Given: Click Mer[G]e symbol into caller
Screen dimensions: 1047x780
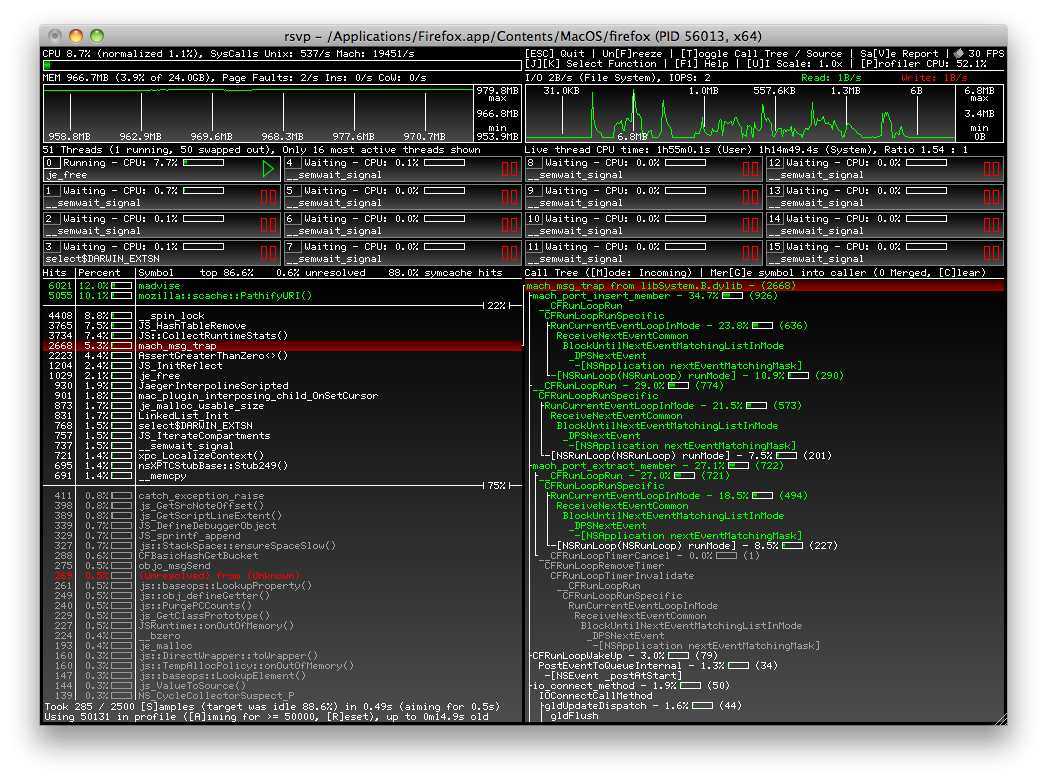Looking at the screenshot, I should [786, 272].
